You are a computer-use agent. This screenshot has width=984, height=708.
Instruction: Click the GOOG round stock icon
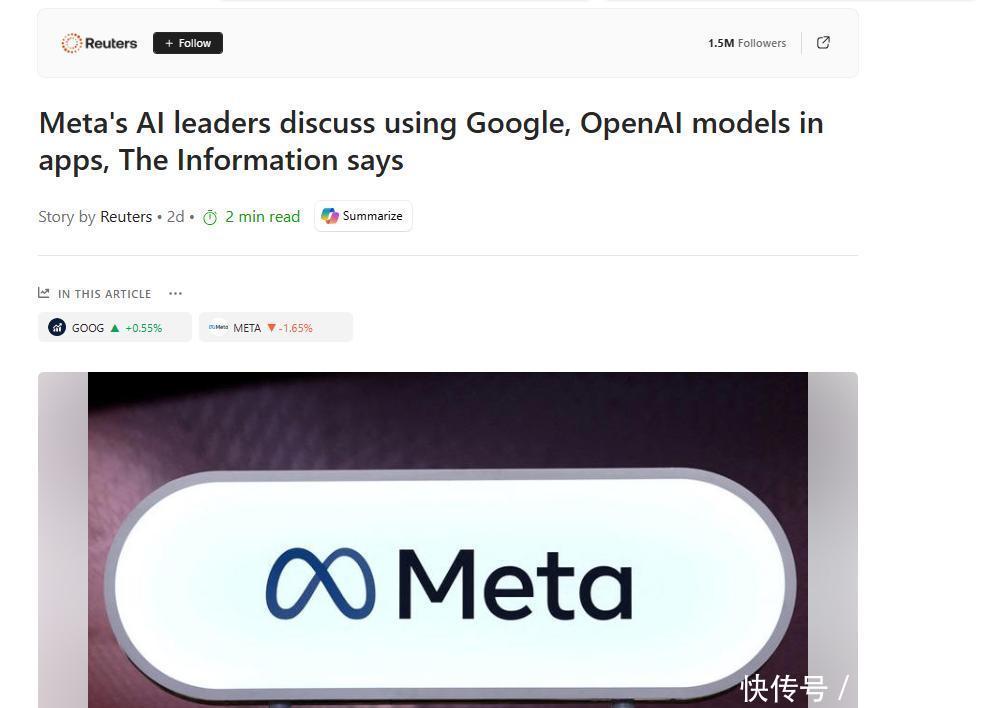pos(57,328)
